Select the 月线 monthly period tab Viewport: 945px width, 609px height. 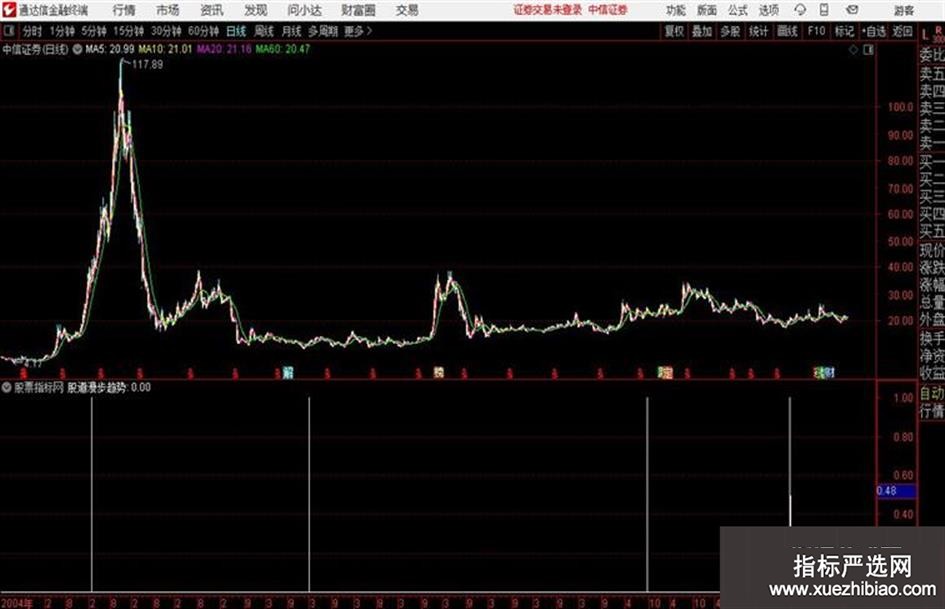292,31
